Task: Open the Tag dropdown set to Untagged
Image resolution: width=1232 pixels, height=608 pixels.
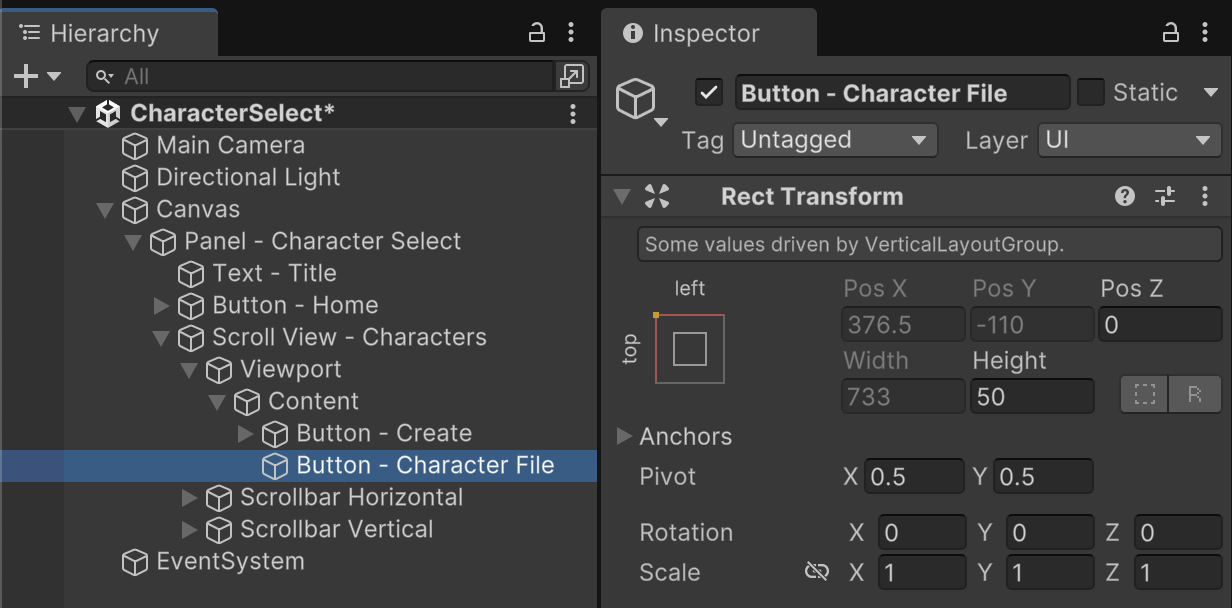Action: (x=834, y=141)
